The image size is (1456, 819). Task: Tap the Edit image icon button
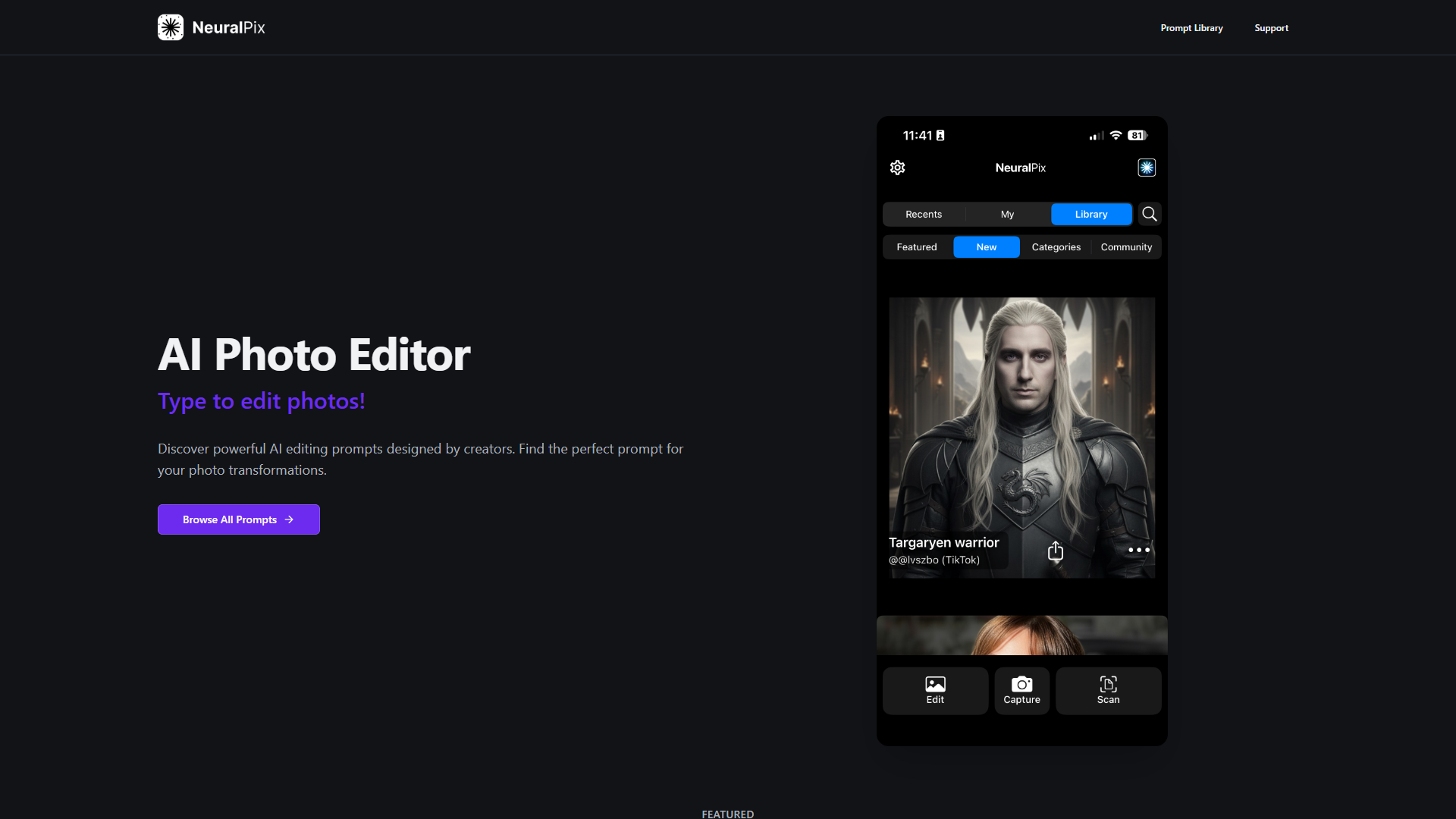tap(935, 691)
